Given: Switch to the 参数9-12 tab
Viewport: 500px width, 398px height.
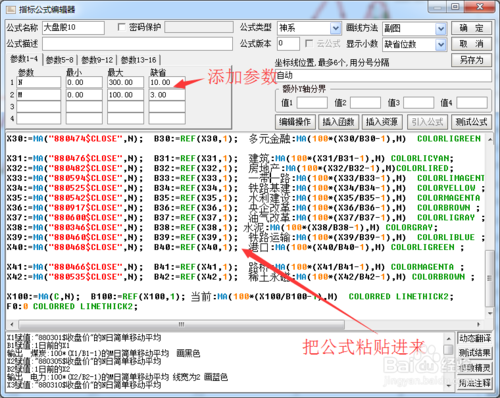Looking at the screenshot, I should pyautogui.click(x=97, y=60).
